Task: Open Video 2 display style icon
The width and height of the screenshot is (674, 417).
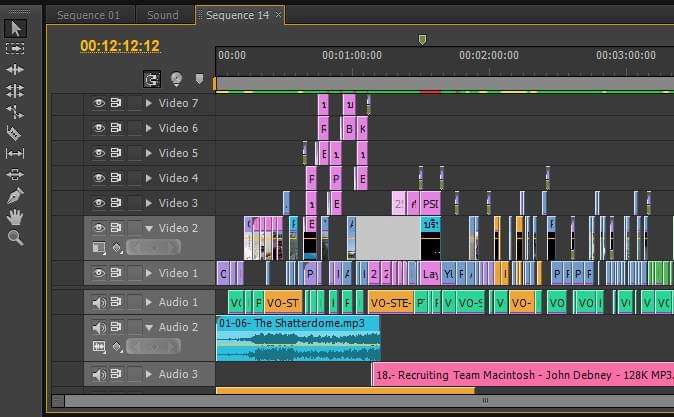Action: click(99, 248)
